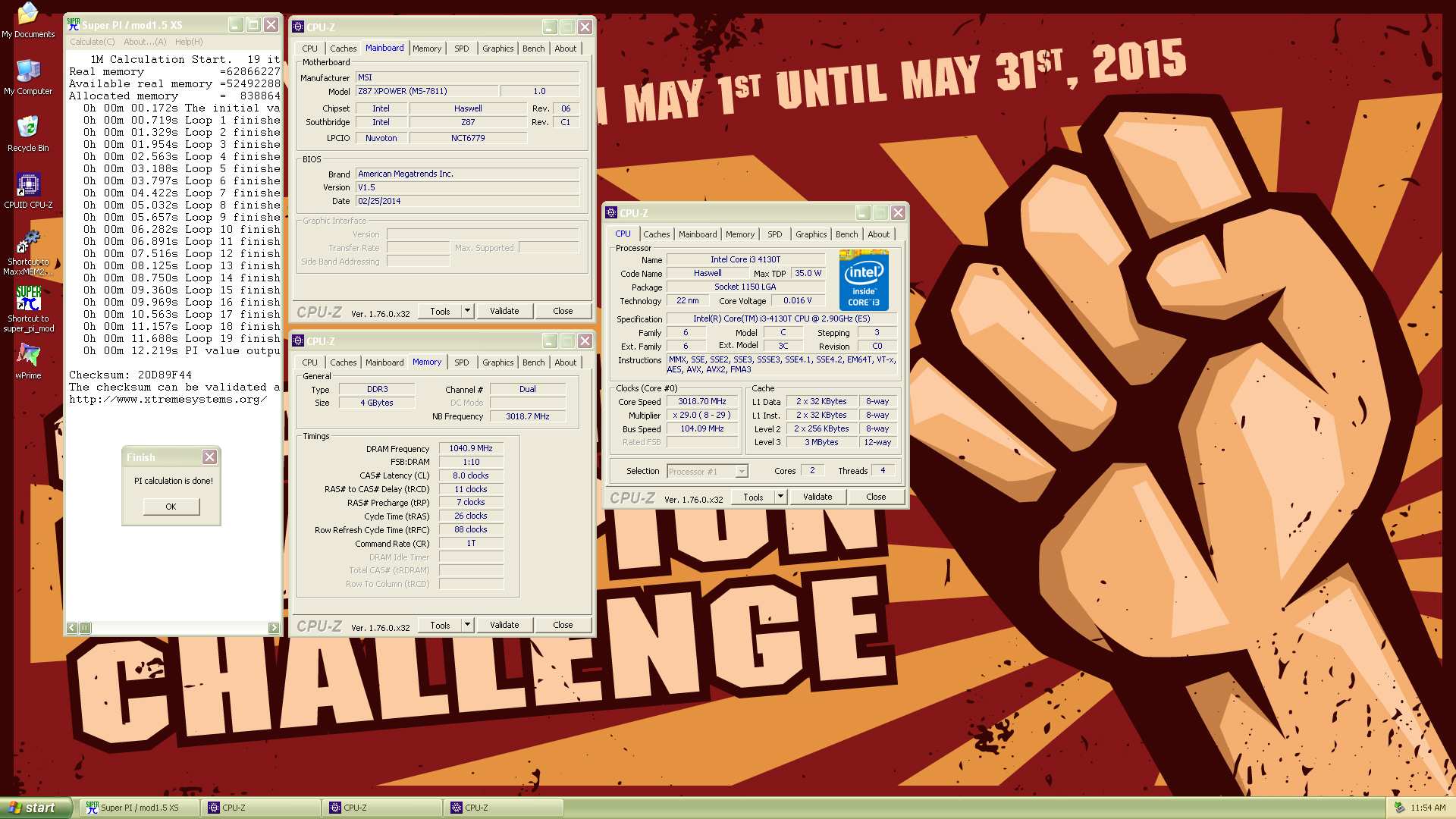1456x819 pixels.
Task: Open the Calculate menu in Super PI
Action: click(93, 42)
